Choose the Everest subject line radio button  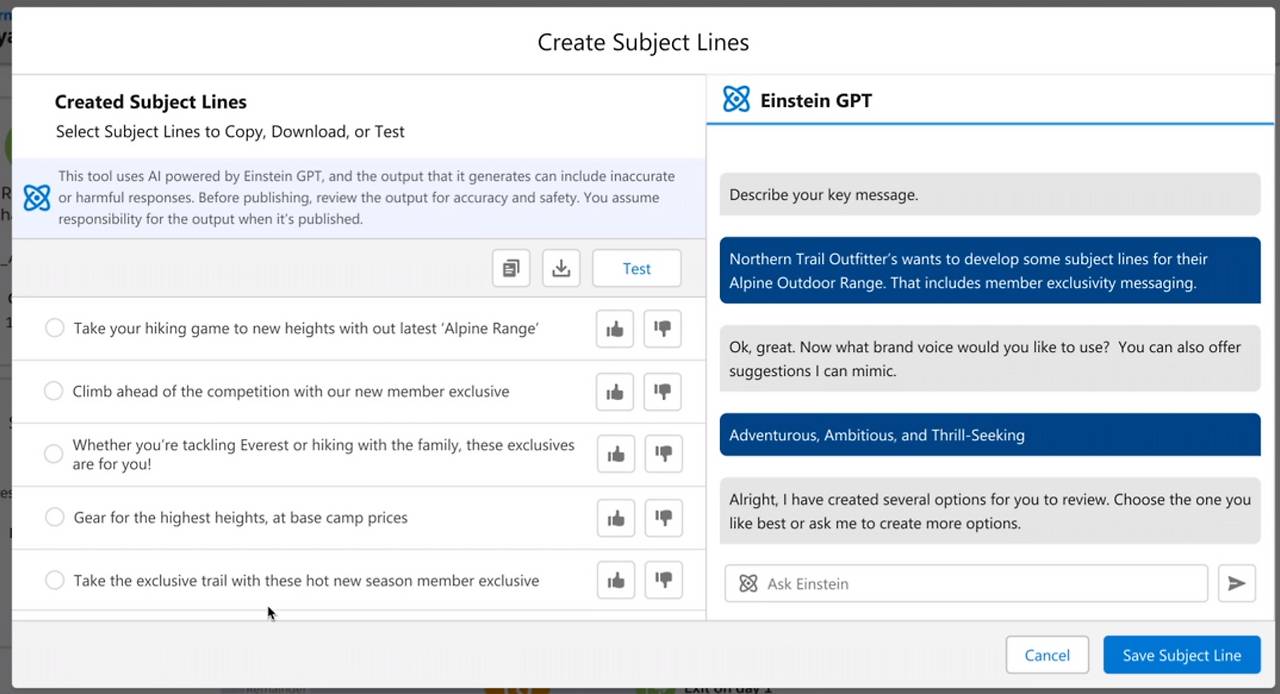[54, 454]
